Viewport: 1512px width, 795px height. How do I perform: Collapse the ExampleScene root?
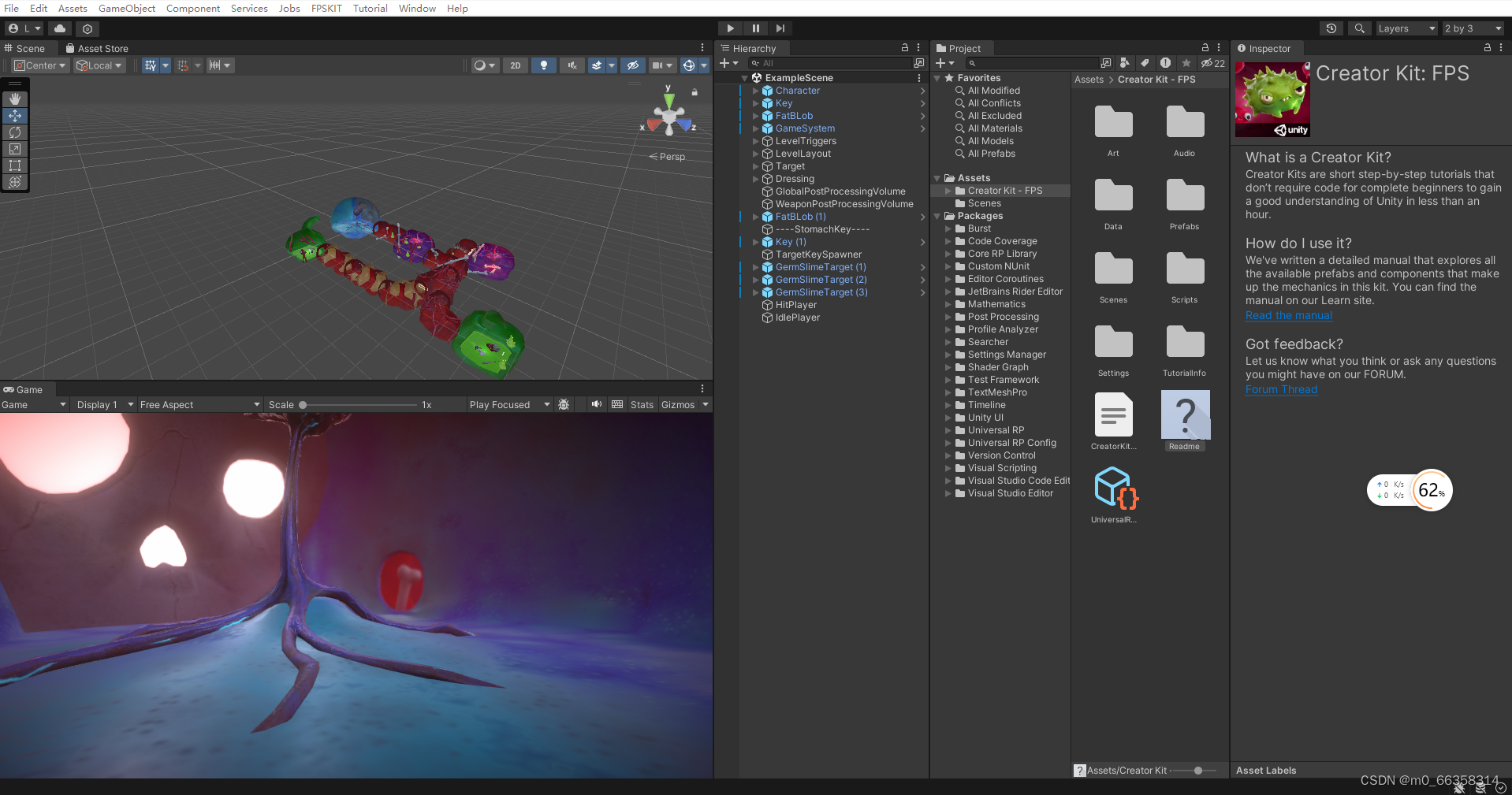point(744,78)
